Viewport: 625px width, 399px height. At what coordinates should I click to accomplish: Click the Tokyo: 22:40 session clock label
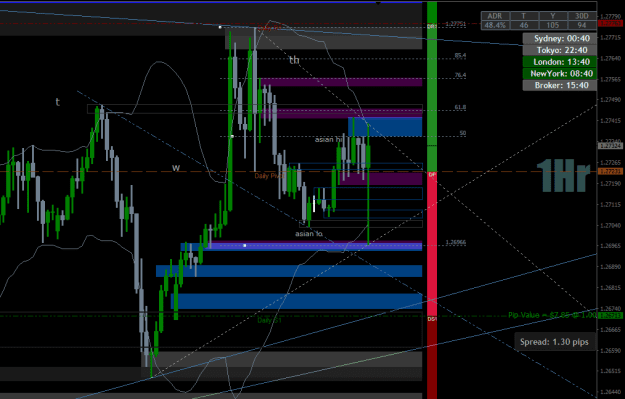coord(560,50)
